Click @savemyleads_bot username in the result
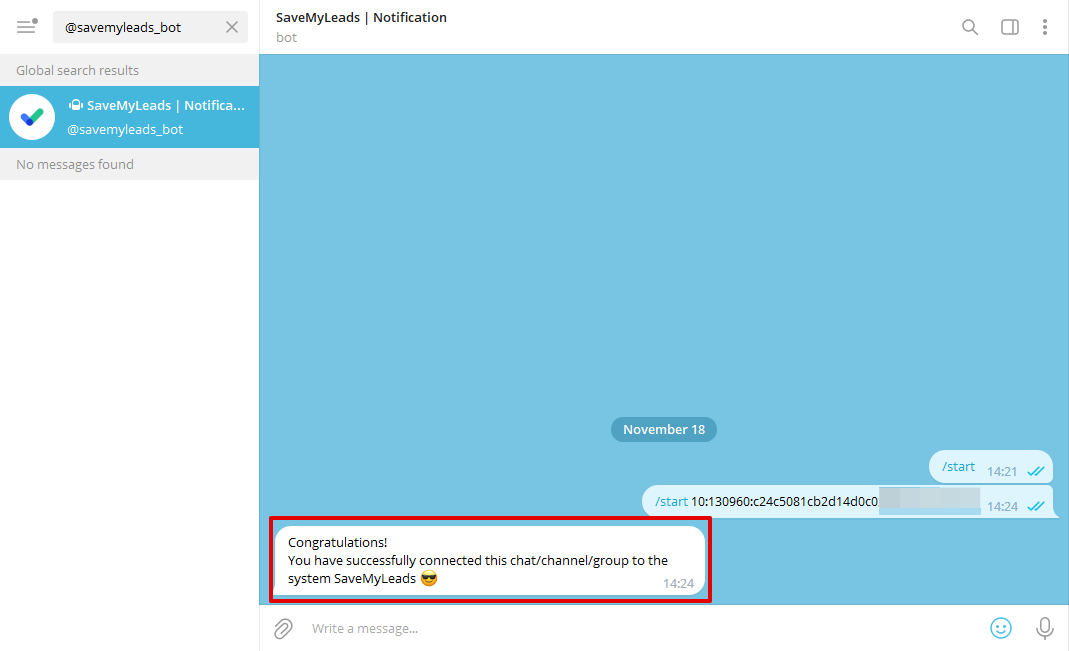This screenshot has height=651, width=1069. (x=125, y=130)
